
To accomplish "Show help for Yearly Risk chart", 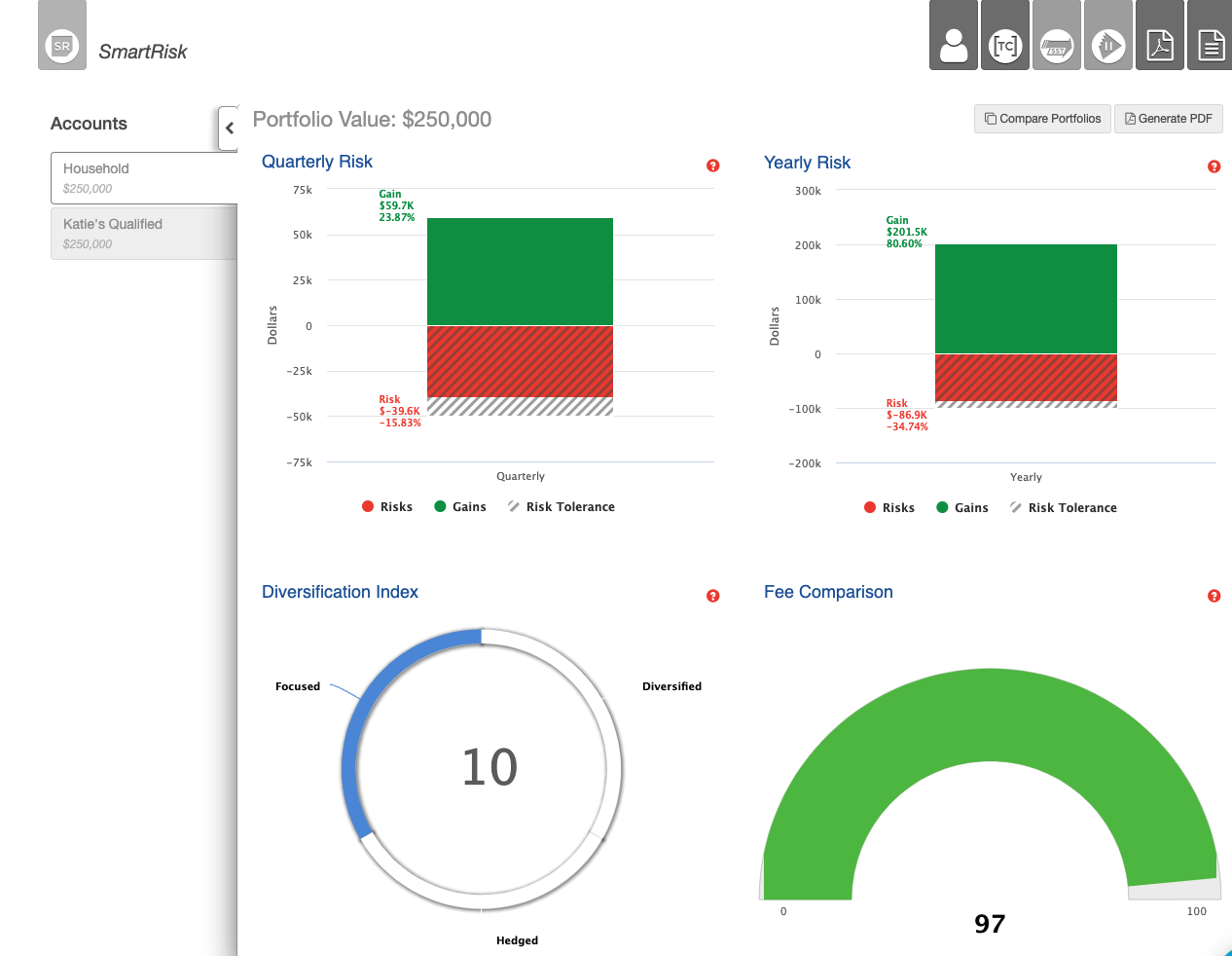I will tap(1214, 166).
